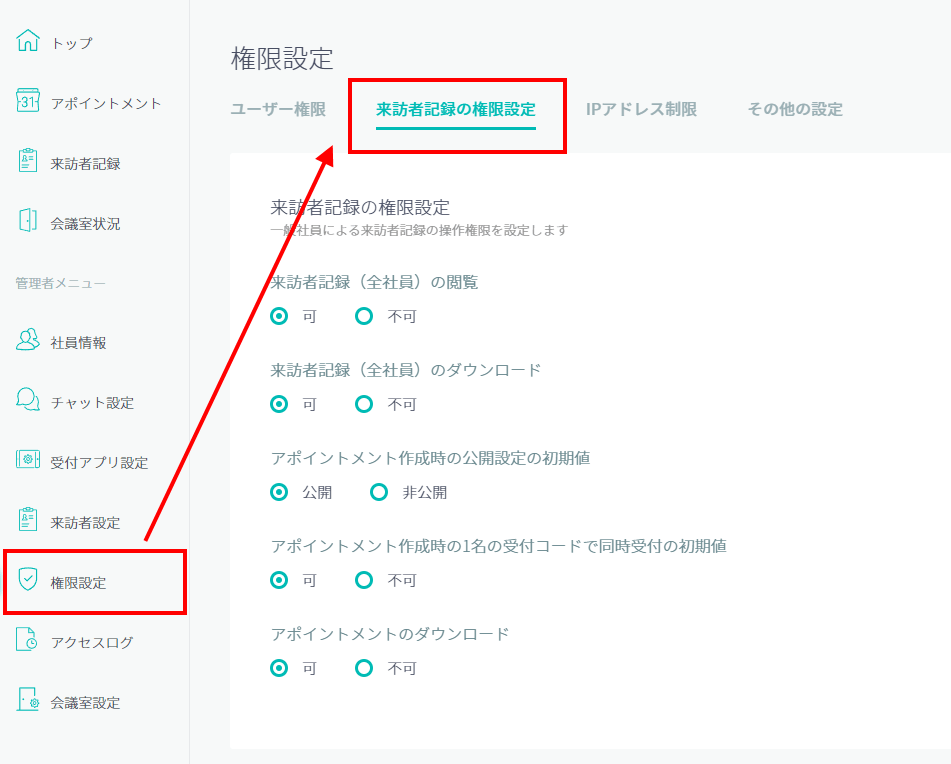Select 不可 for 同時受付の初期値

tap(364, 580)
